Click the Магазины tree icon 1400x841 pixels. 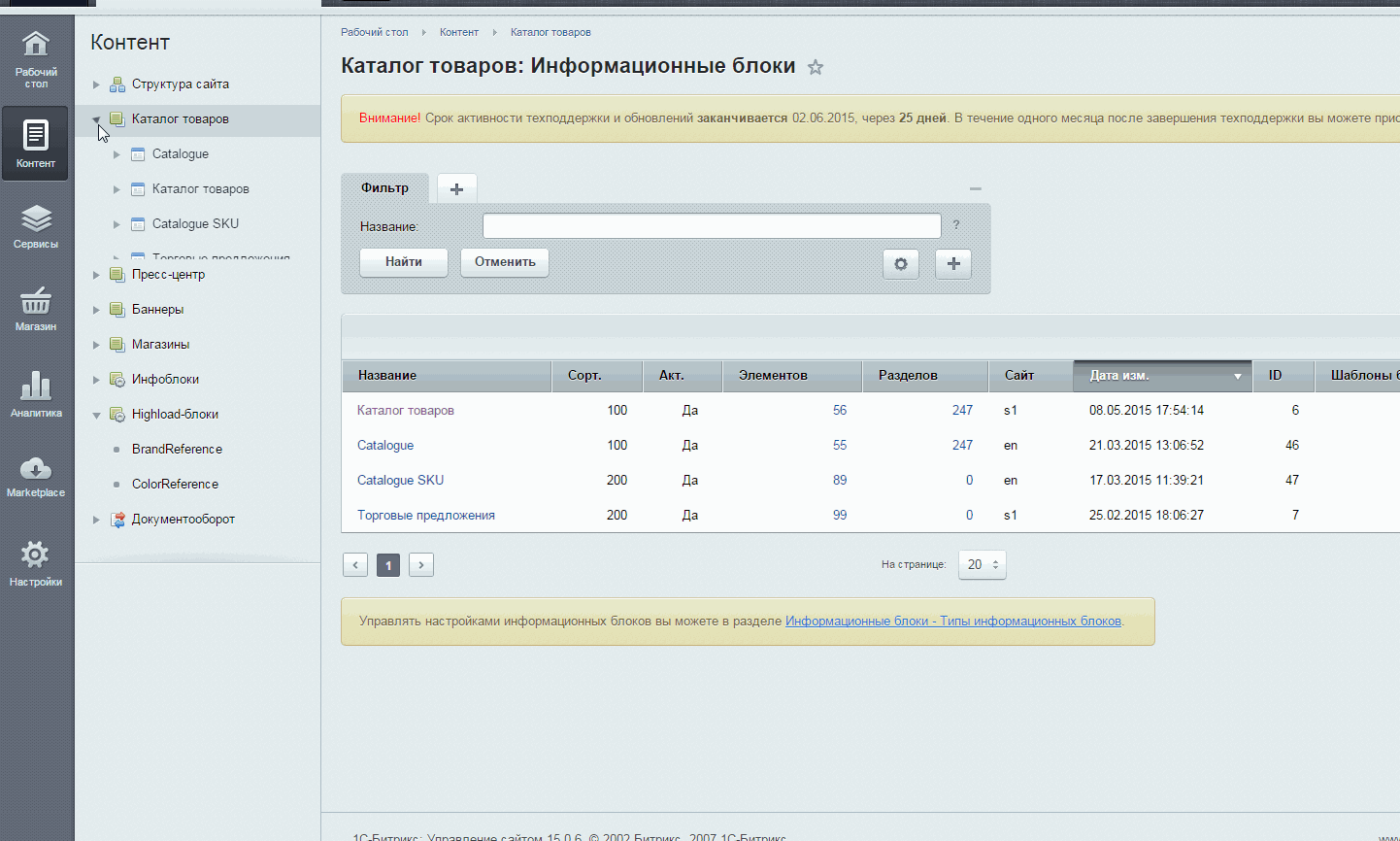117,345
